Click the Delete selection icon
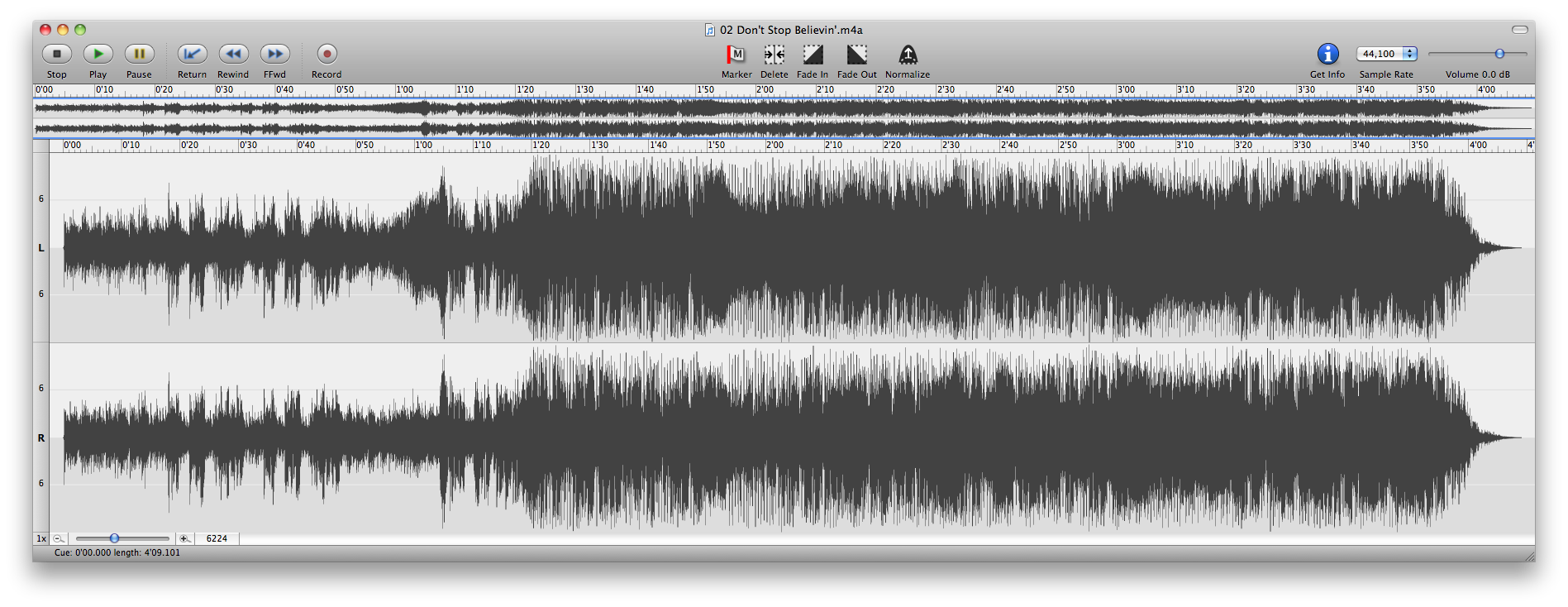 click(774, 55)
